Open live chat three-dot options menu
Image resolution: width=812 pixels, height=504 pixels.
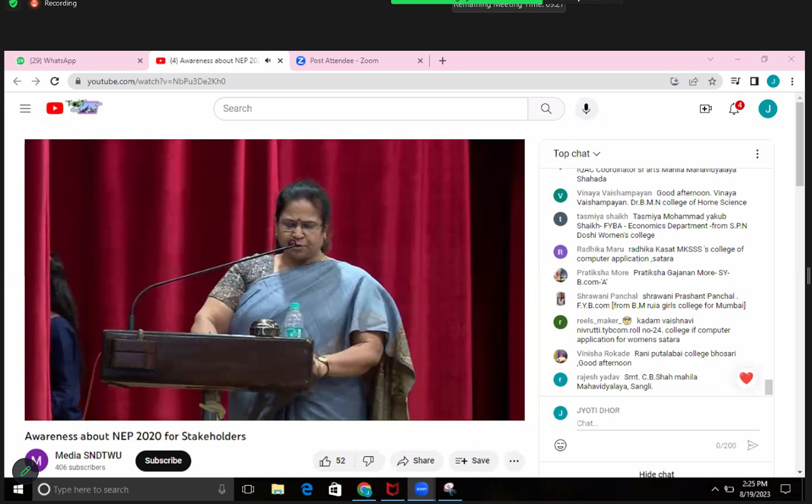757,154
